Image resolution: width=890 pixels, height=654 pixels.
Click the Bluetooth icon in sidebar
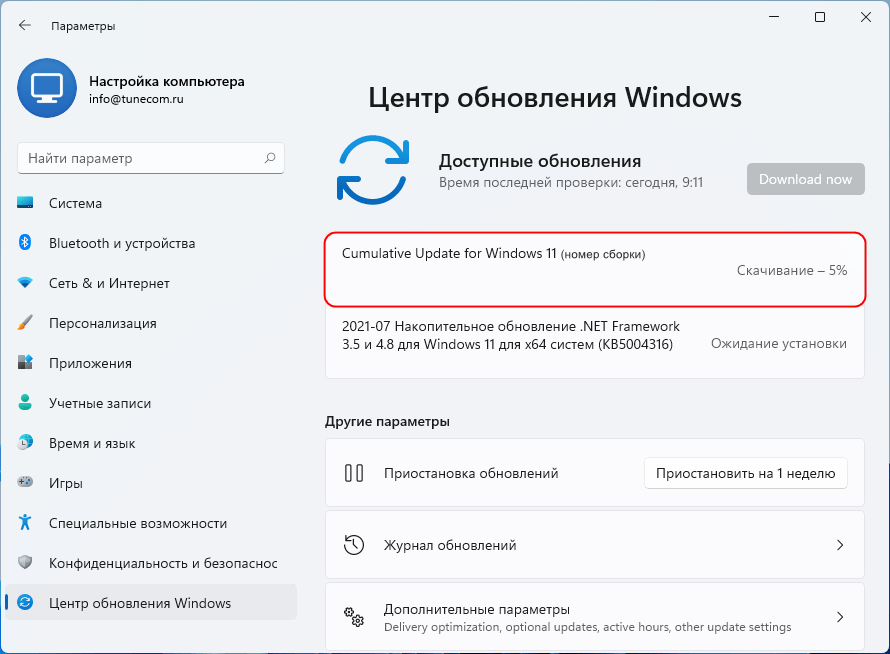click(x=25, y=242)
